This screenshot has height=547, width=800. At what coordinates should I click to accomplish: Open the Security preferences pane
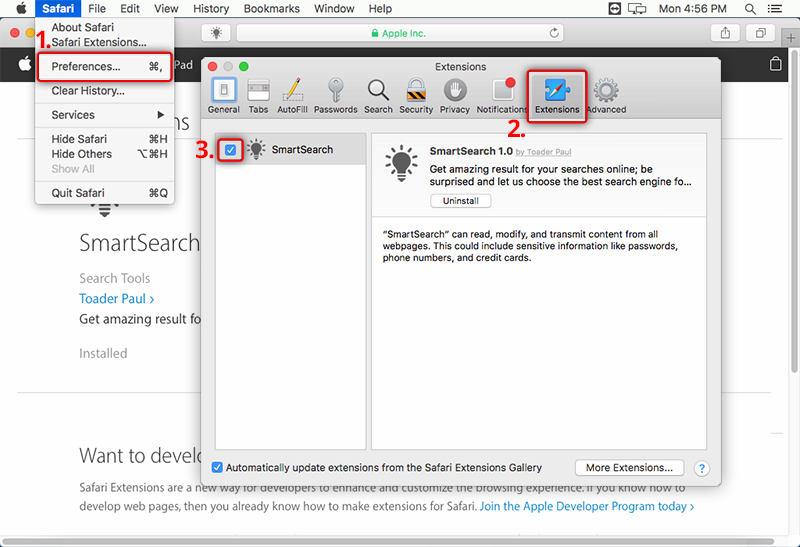(416, 96)
